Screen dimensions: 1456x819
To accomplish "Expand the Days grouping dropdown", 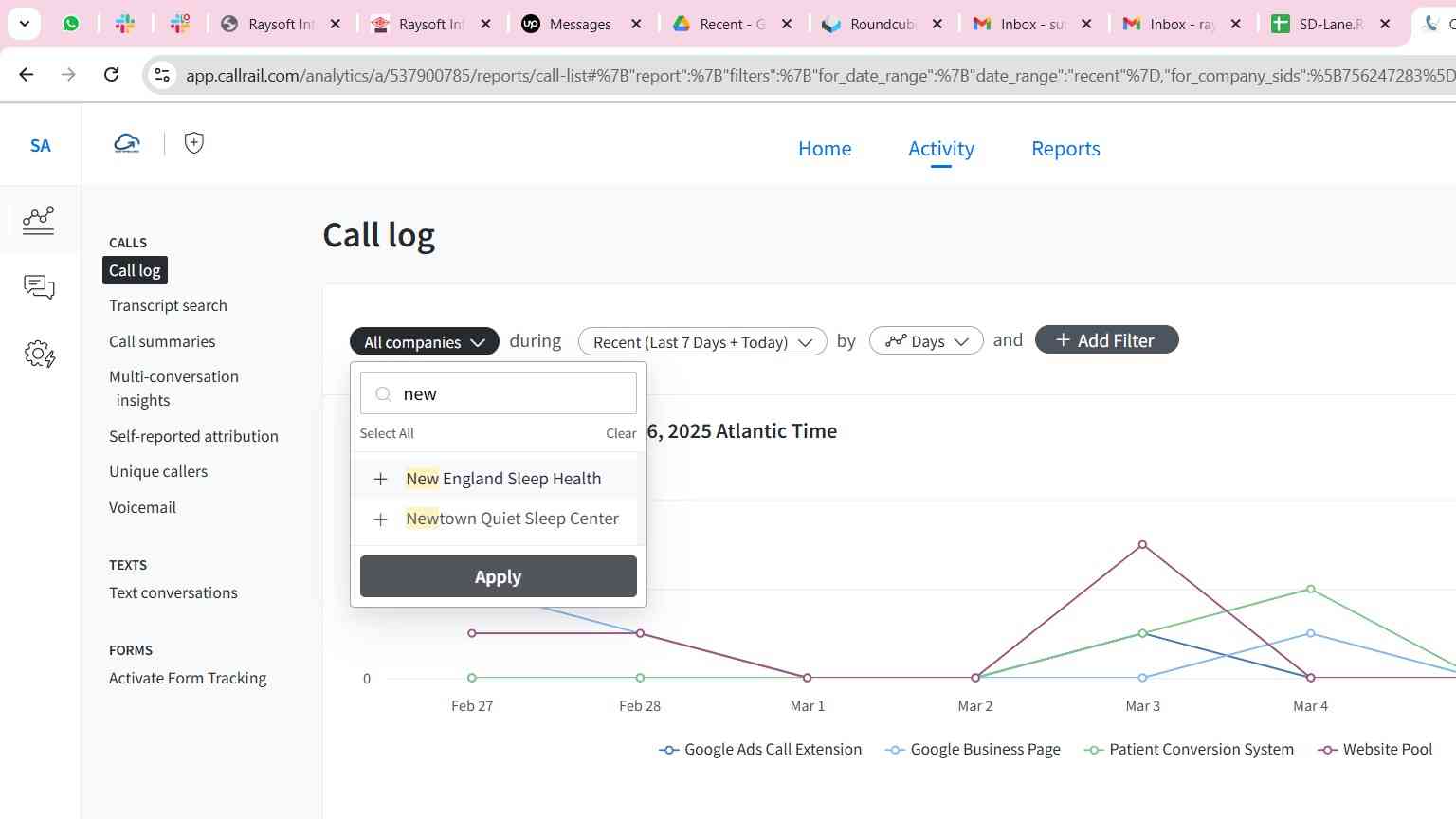I will [925, 341].
